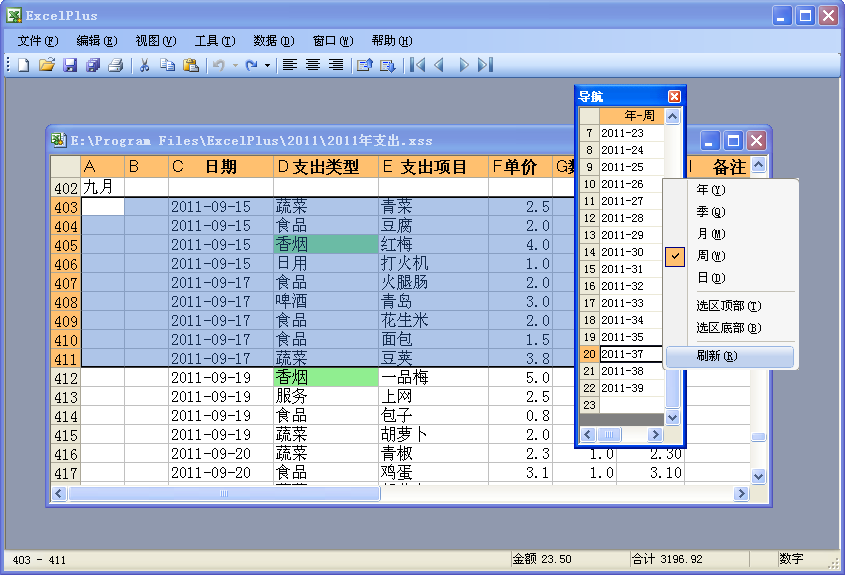Screen dimensions: 845x575
Task: Click left scroll arrow in 导航 panel
Action: coord(588,434)
